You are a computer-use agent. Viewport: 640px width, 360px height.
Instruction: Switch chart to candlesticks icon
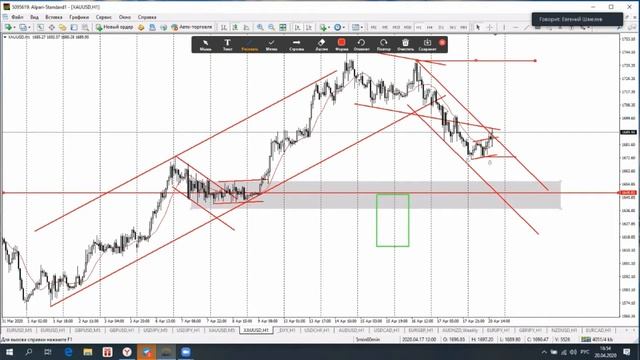point(235,27)
